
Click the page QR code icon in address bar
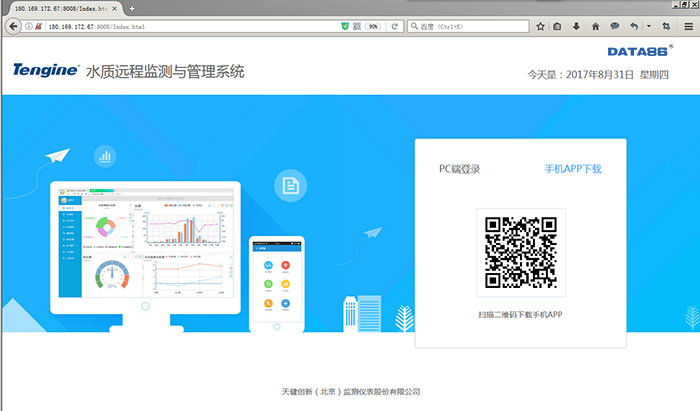click(x=357, y=26)
